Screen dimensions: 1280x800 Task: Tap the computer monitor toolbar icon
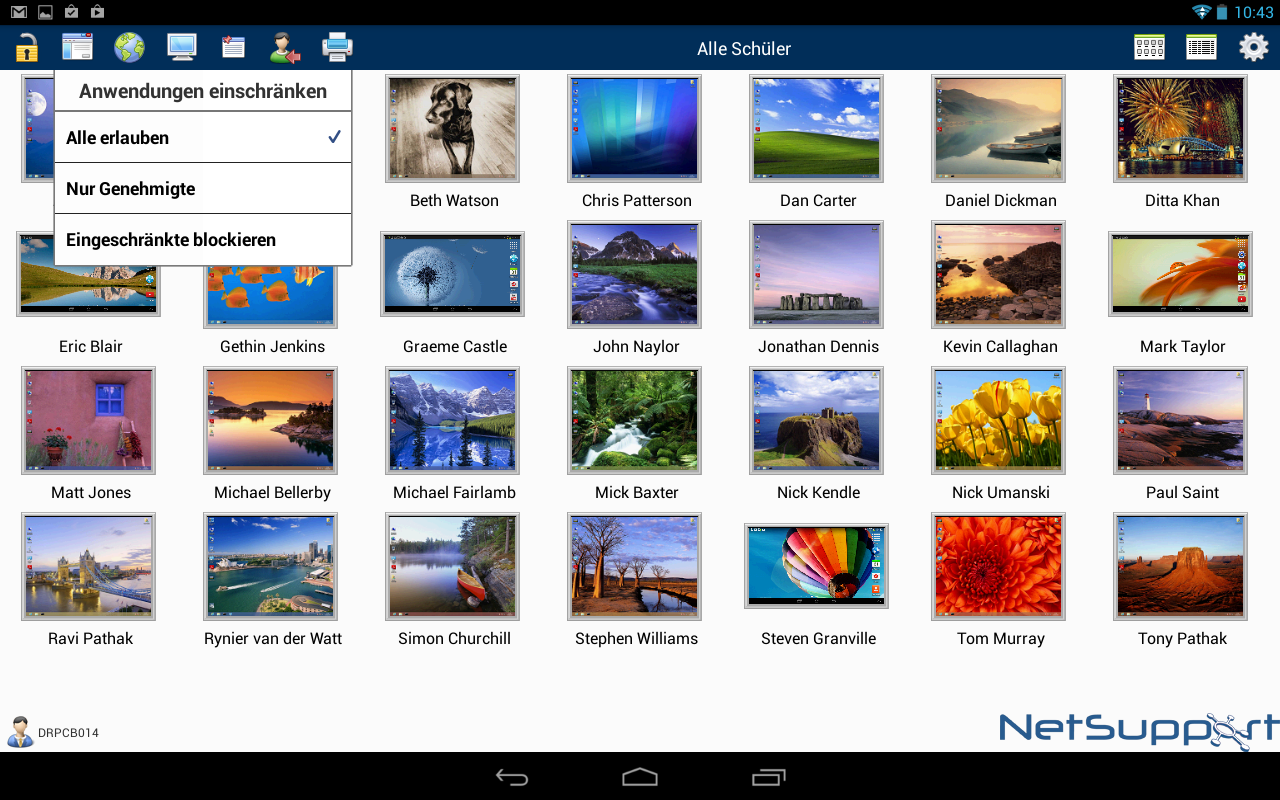(x=181, y=47)
